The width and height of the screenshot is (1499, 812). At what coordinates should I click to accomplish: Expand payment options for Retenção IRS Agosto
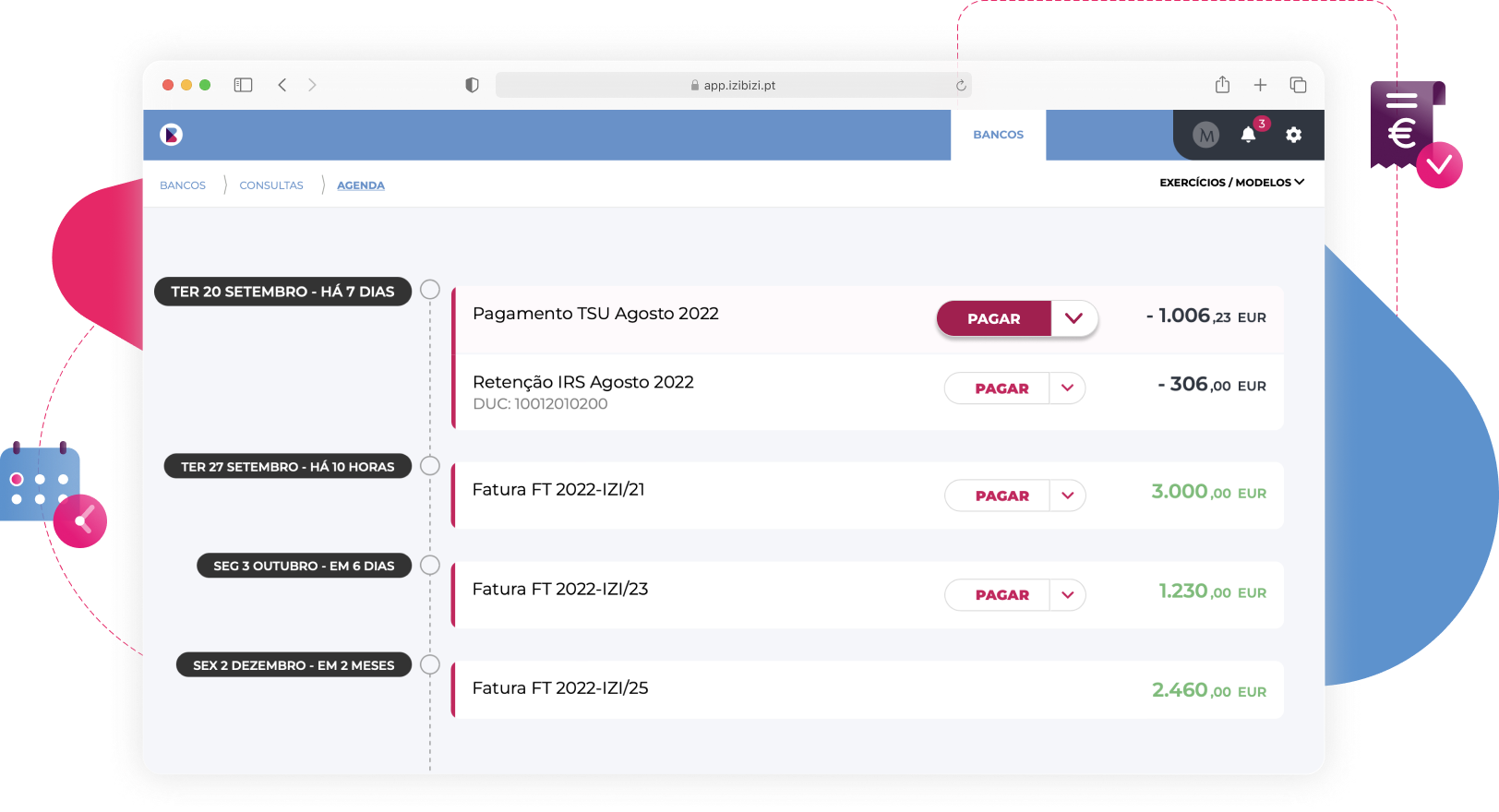click(1067, 388)
